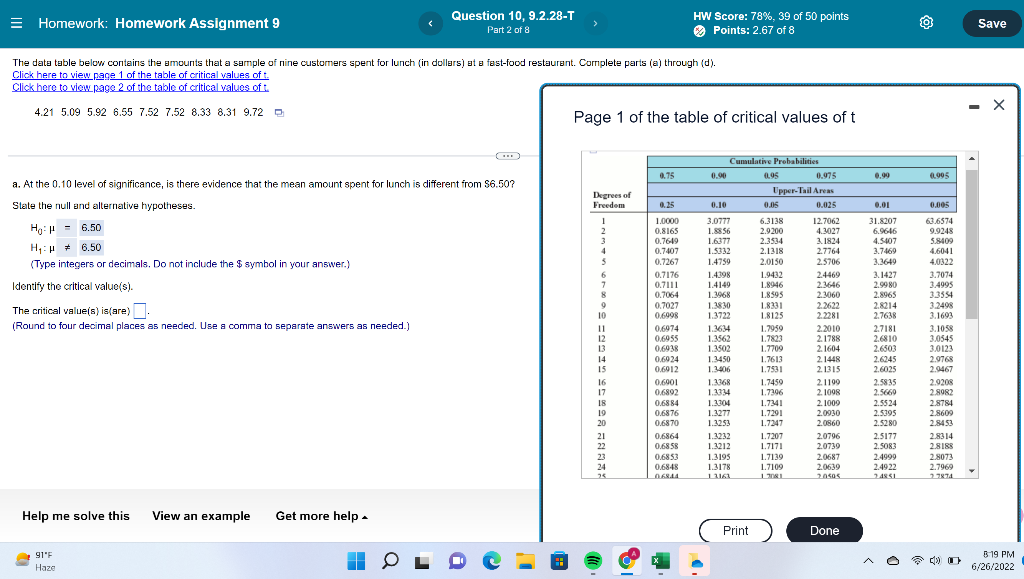Click Done to close the table
Viewport: 1024px width, 579px height.
(824, 531)
